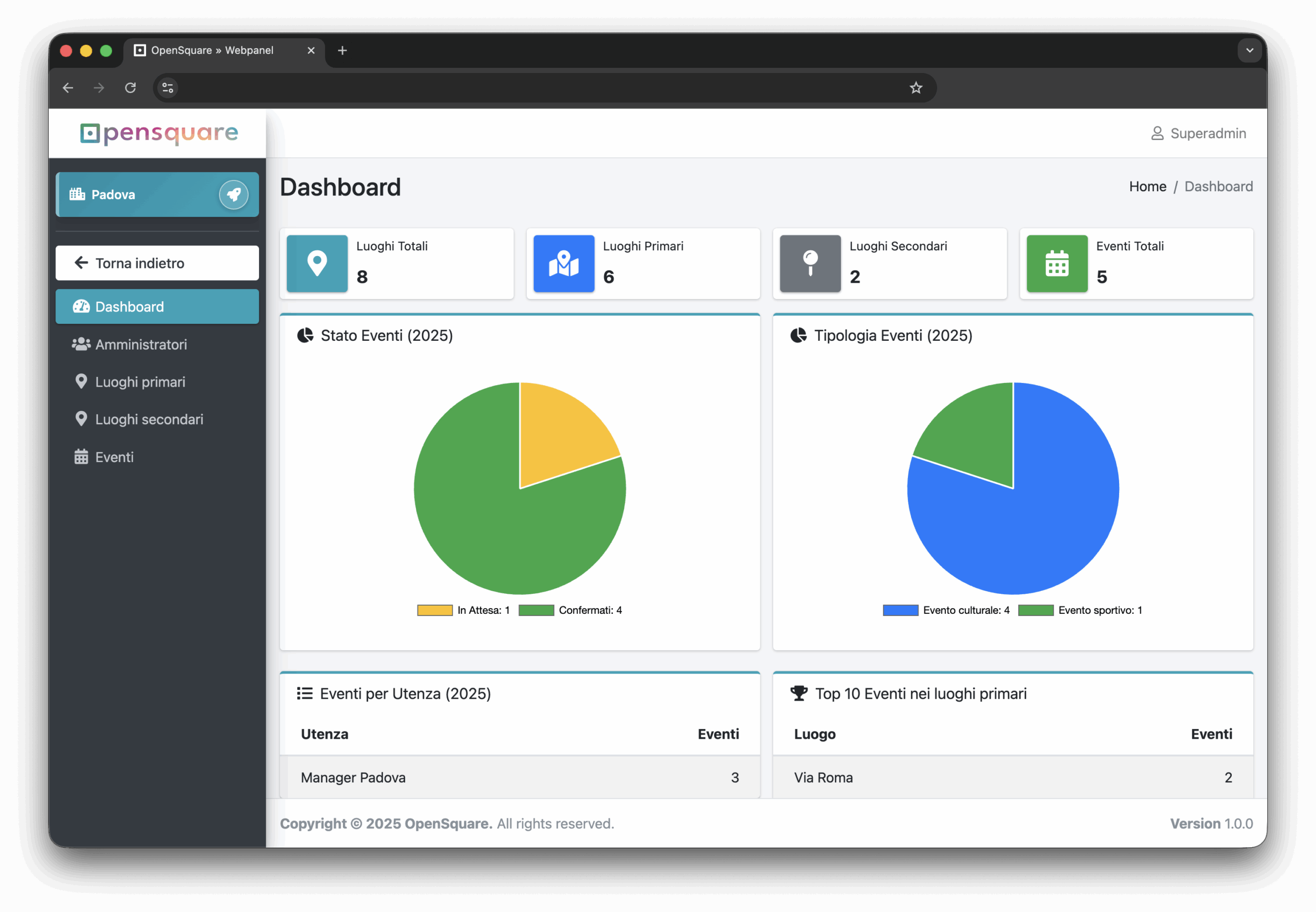Toggle the In Attesa legend item

(482, 610)
